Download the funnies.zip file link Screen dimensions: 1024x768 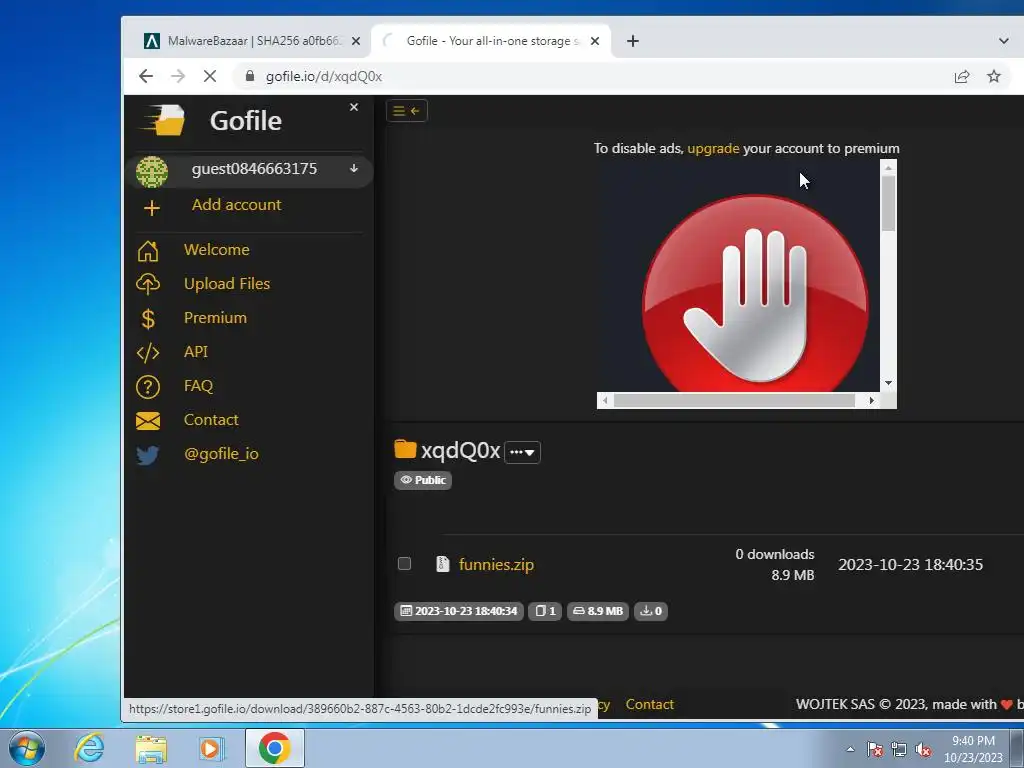[496, 564]
